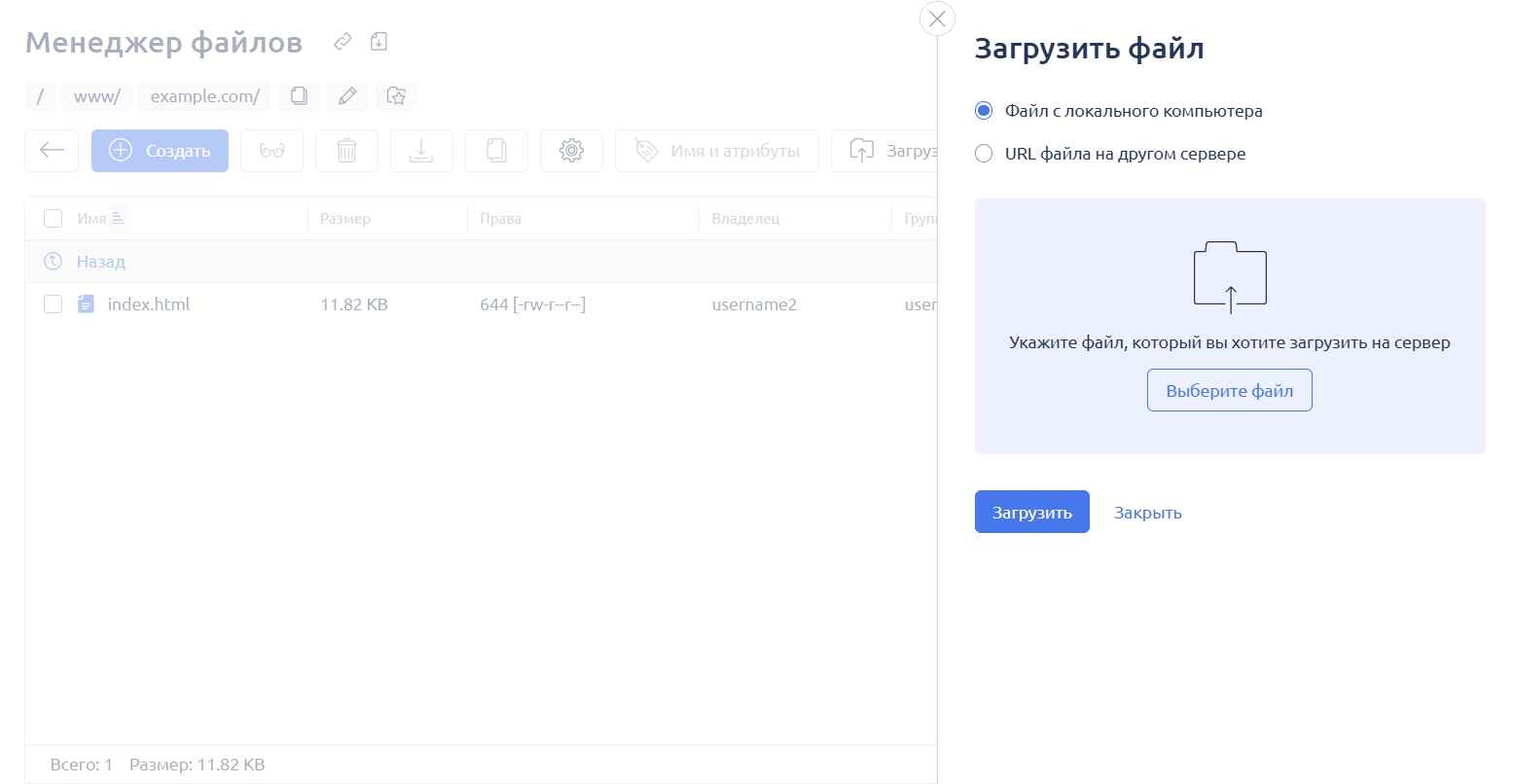
Task: Select 'URL файла на другом сервере' option
Action: click(x=984, y=154)
